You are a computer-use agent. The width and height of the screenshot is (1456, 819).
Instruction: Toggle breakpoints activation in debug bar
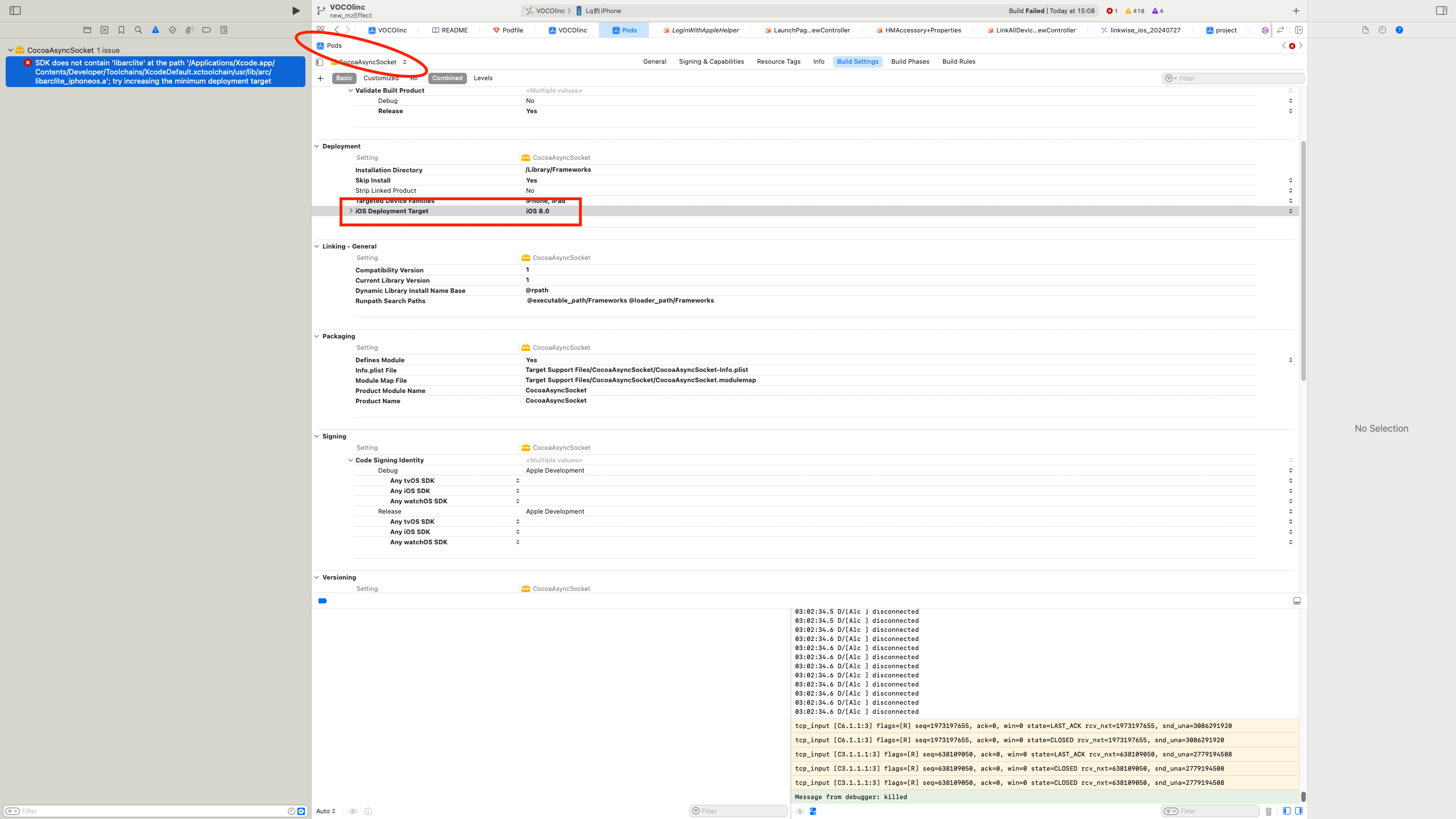click(x=322, y=601)
